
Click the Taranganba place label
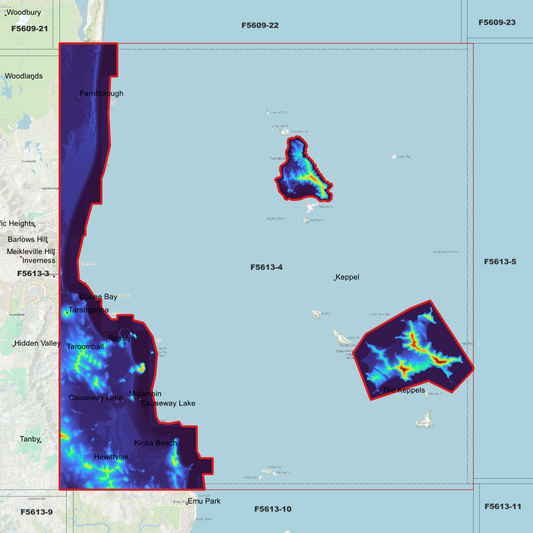pos(88,310)
